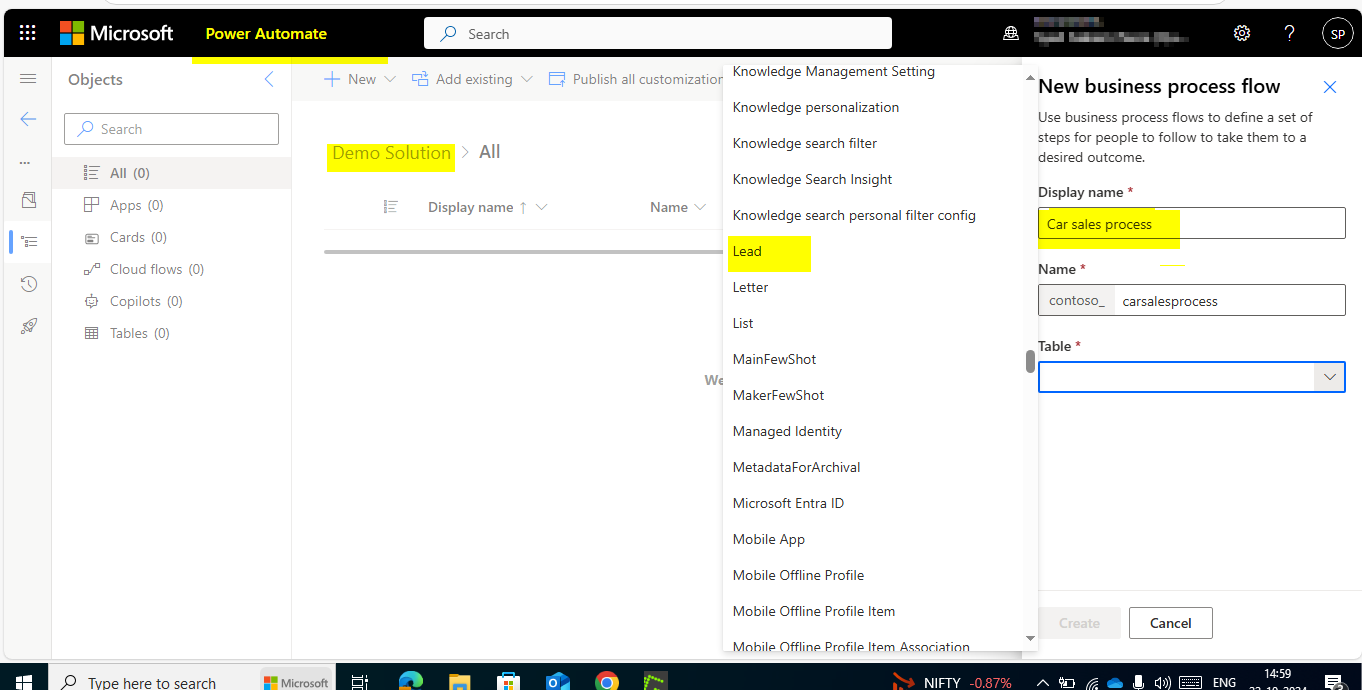This screenshot has width=1362, height=690.
Task: Click the Cancel button
Action: click(x=1170, y=623)
